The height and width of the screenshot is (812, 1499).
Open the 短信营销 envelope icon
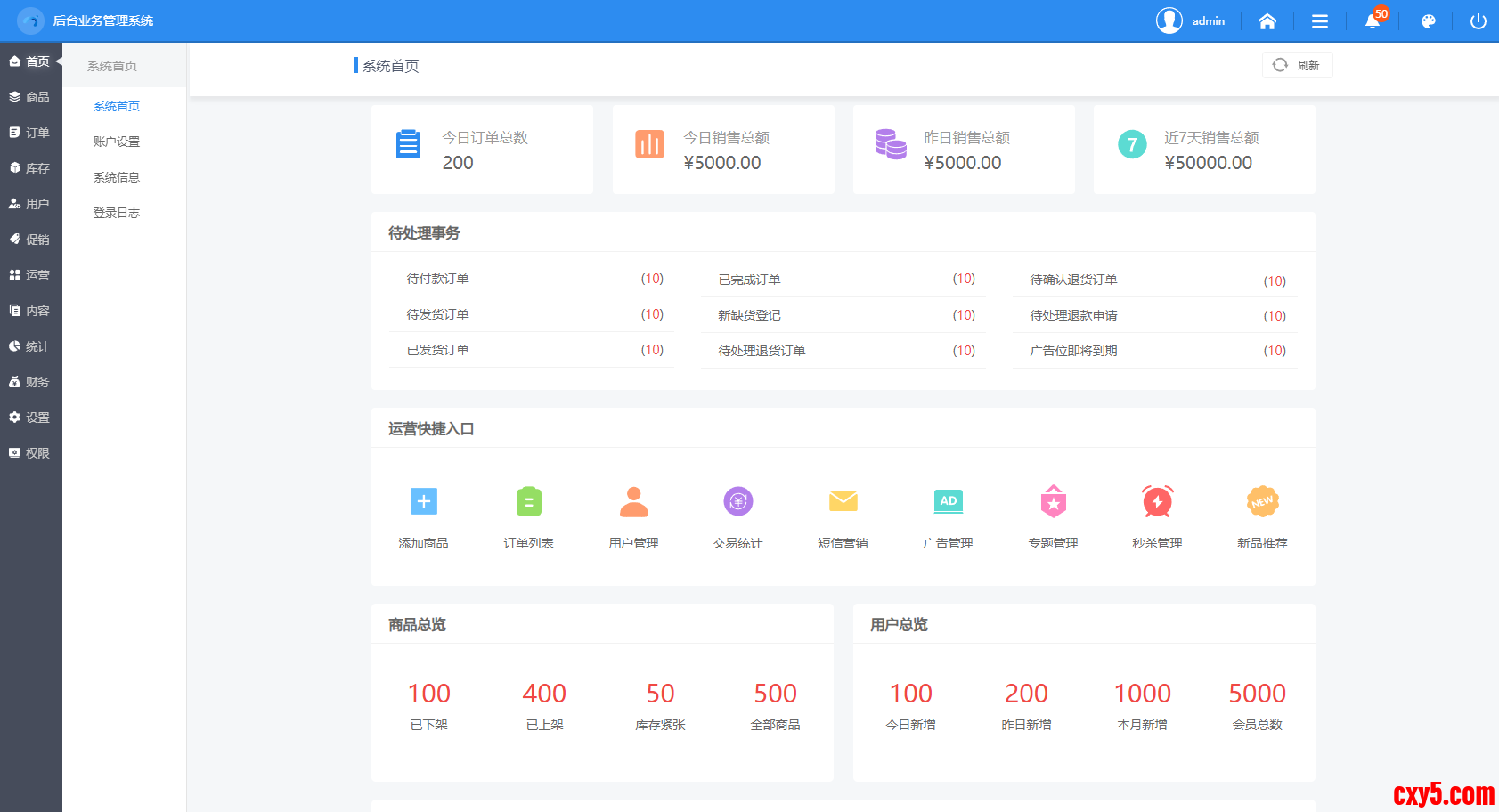pyautogui.click(x=843, y=501)
